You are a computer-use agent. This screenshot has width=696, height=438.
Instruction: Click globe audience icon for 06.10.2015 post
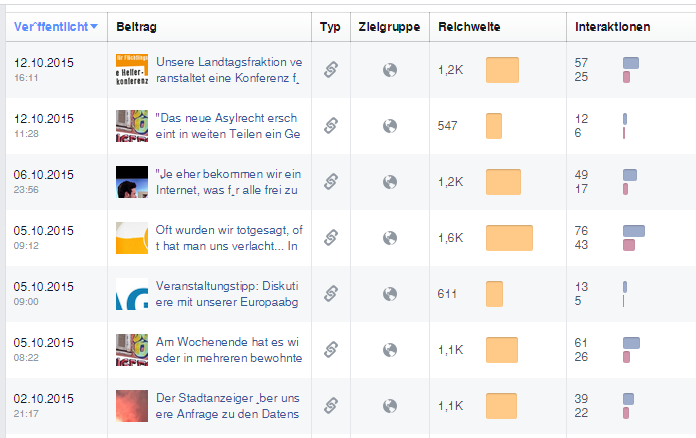390,182
